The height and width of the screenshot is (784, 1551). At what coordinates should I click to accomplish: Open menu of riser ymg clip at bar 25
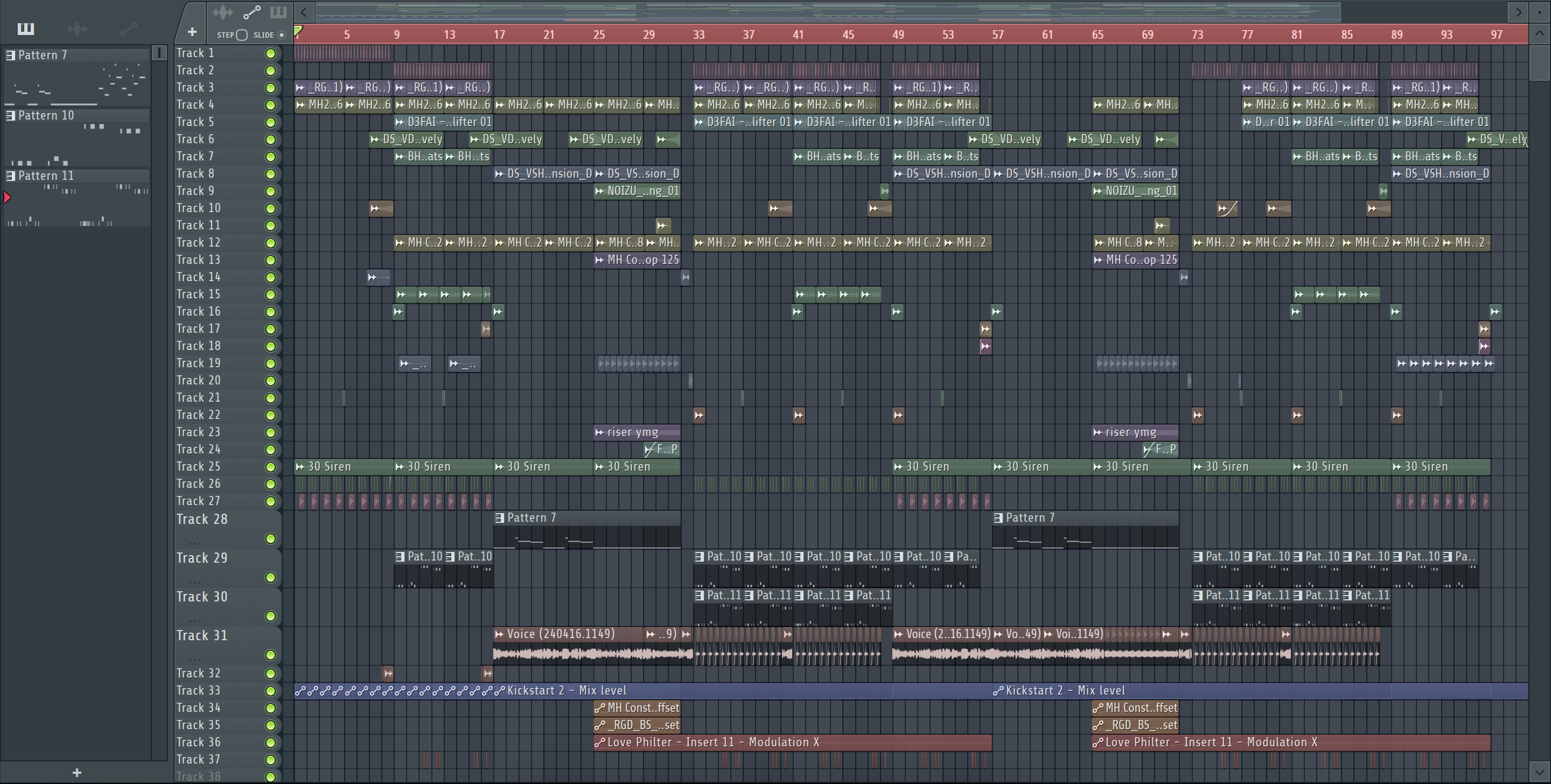pyautogui.click(x=599, y=432)
